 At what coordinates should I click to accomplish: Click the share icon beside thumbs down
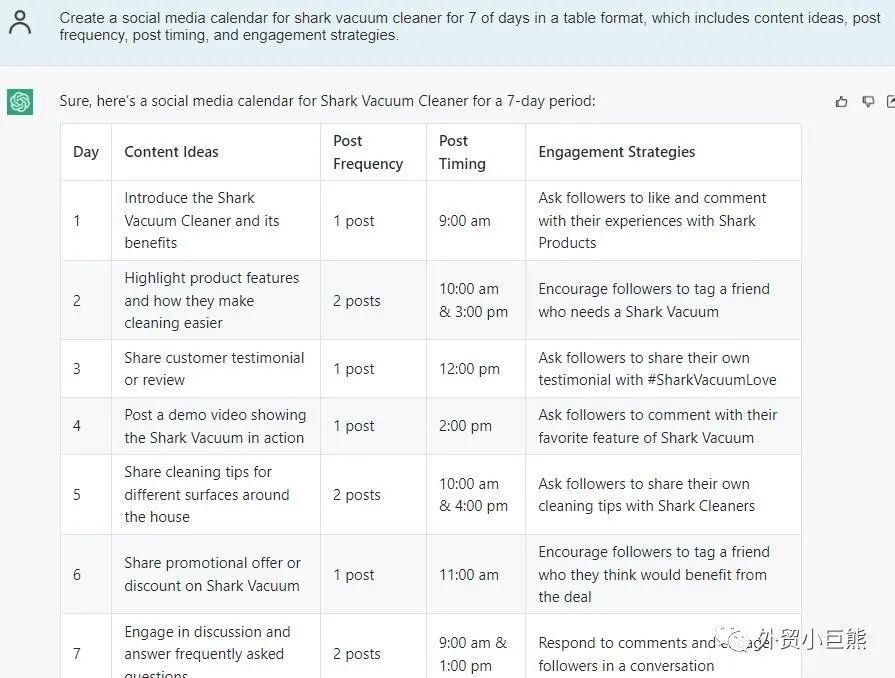[x=890, y=101]
